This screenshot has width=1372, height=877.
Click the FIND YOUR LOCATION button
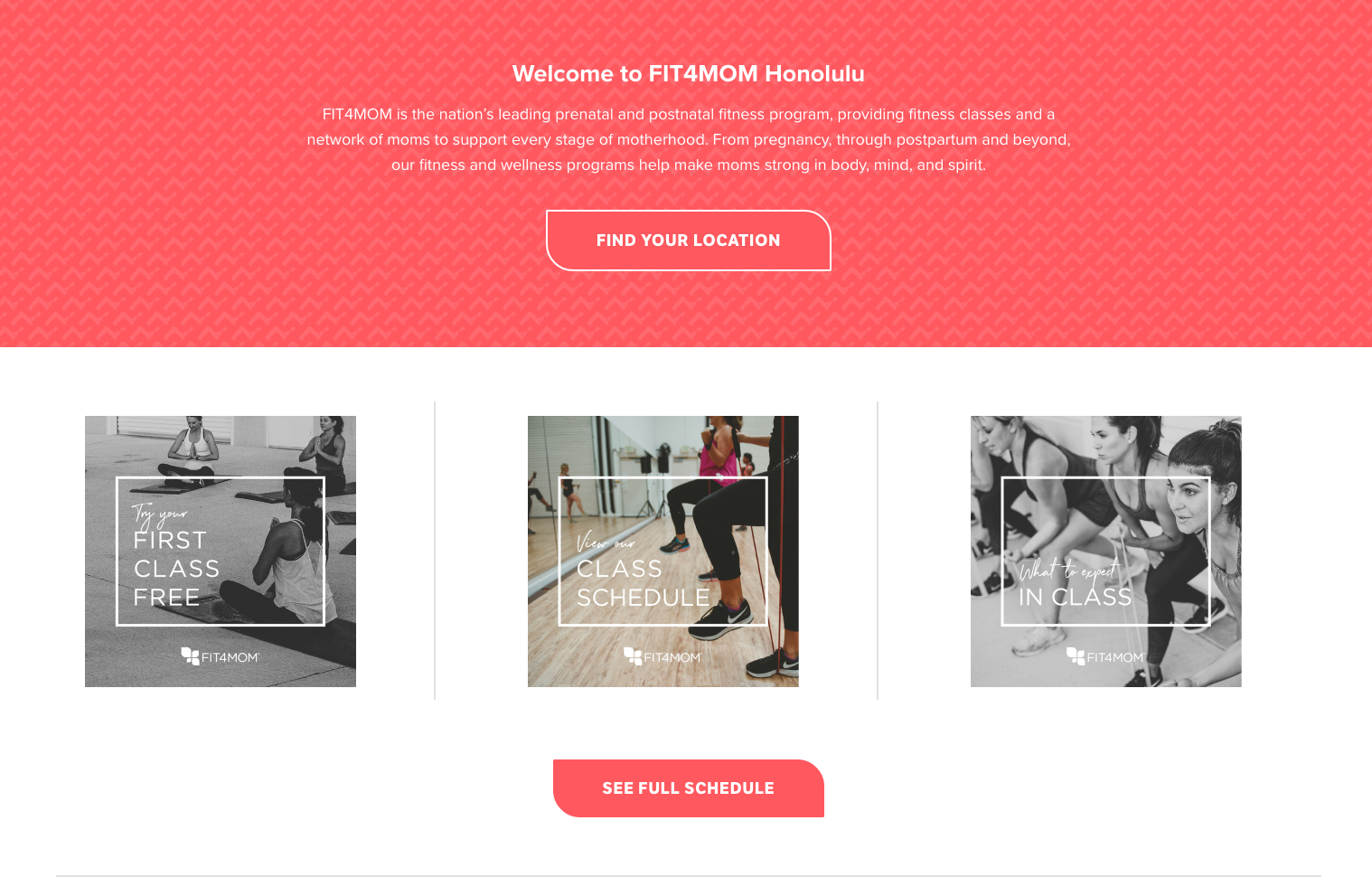click(x=688, y=240)
